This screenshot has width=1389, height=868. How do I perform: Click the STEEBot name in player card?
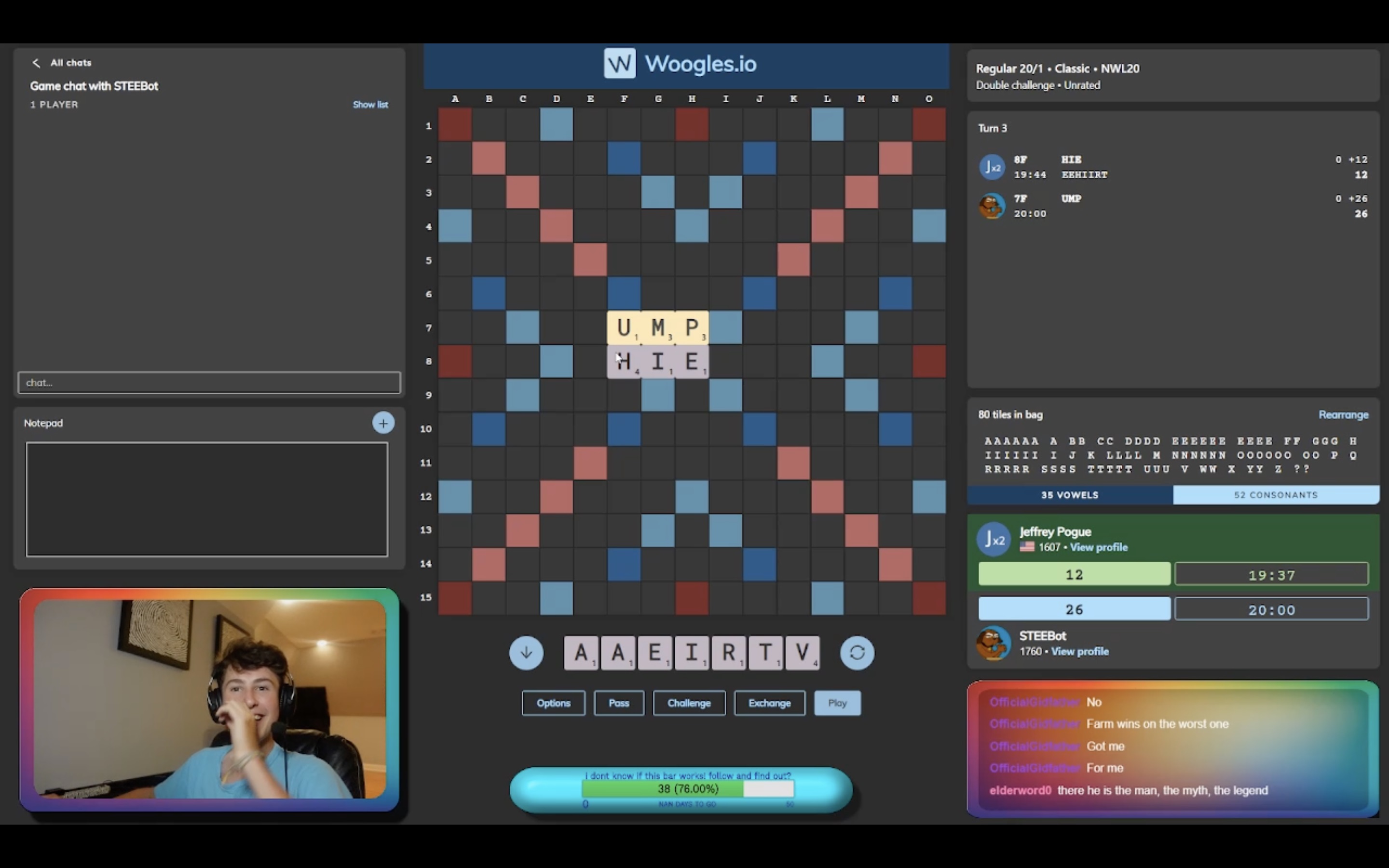(x=1042, y=636)
